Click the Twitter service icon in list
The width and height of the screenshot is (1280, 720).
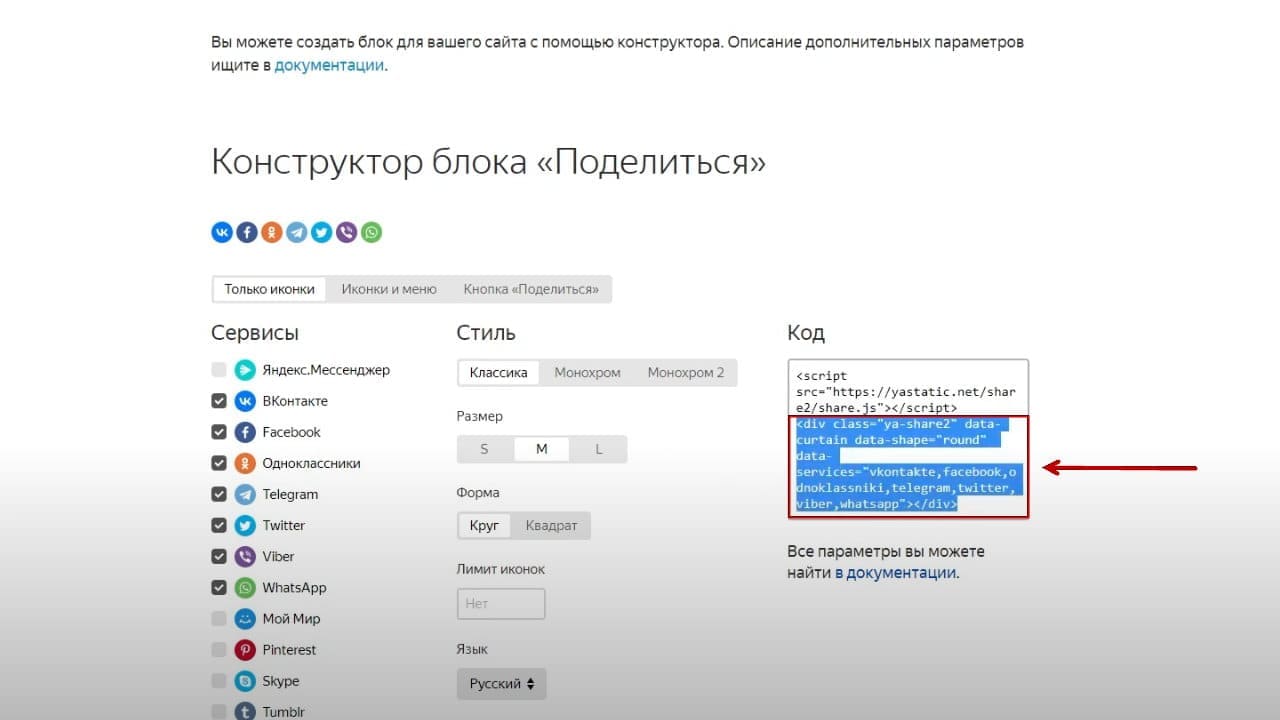coord(245,525)
